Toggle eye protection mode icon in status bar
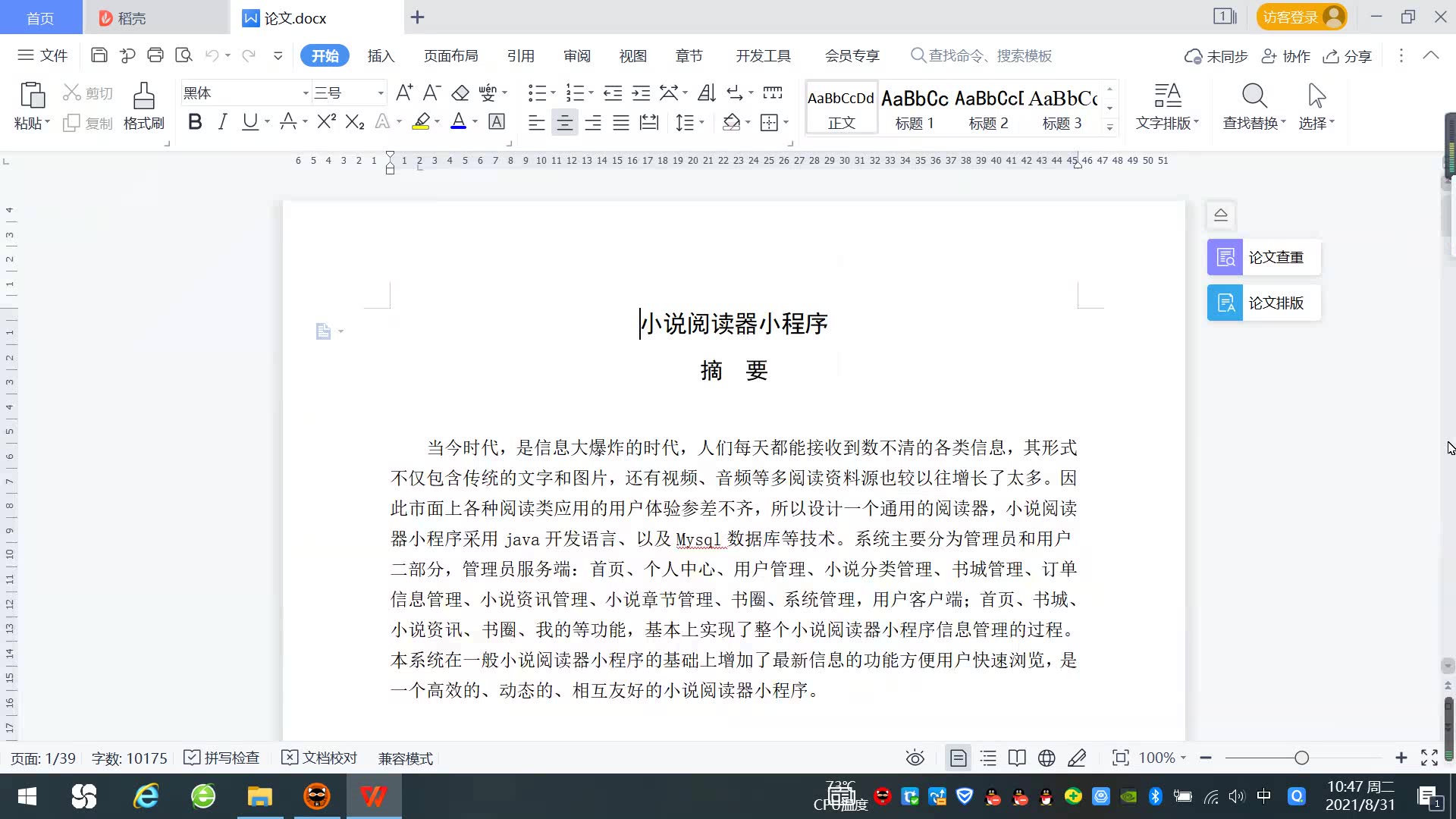Image resolution: width=1456 pixels, height=819 pixels. click(915, 758)
